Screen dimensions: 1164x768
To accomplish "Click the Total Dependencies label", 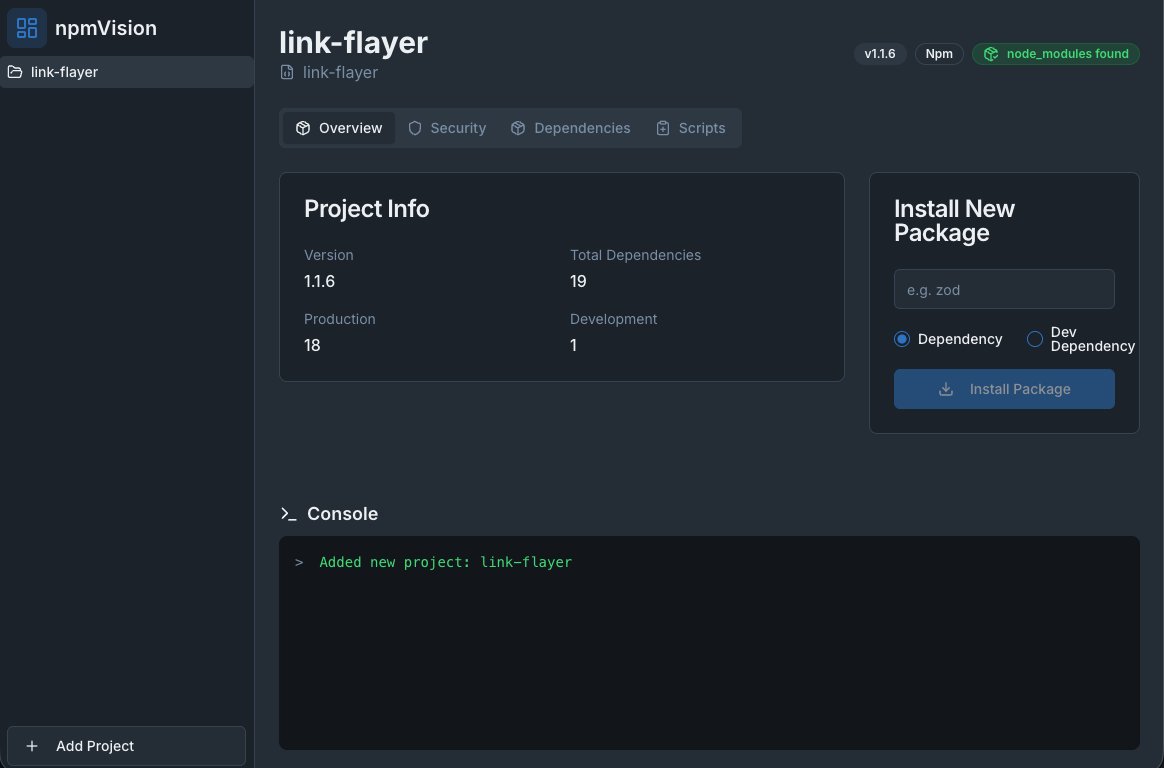I will (635, 255).
